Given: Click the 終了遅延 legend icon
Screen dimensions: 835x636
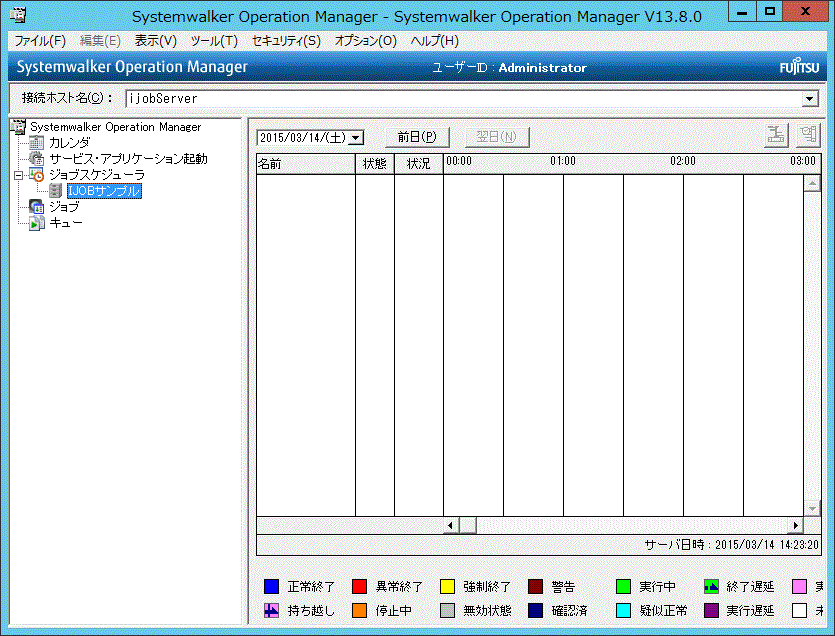Looking at the screenshot, I should point(711,586).
